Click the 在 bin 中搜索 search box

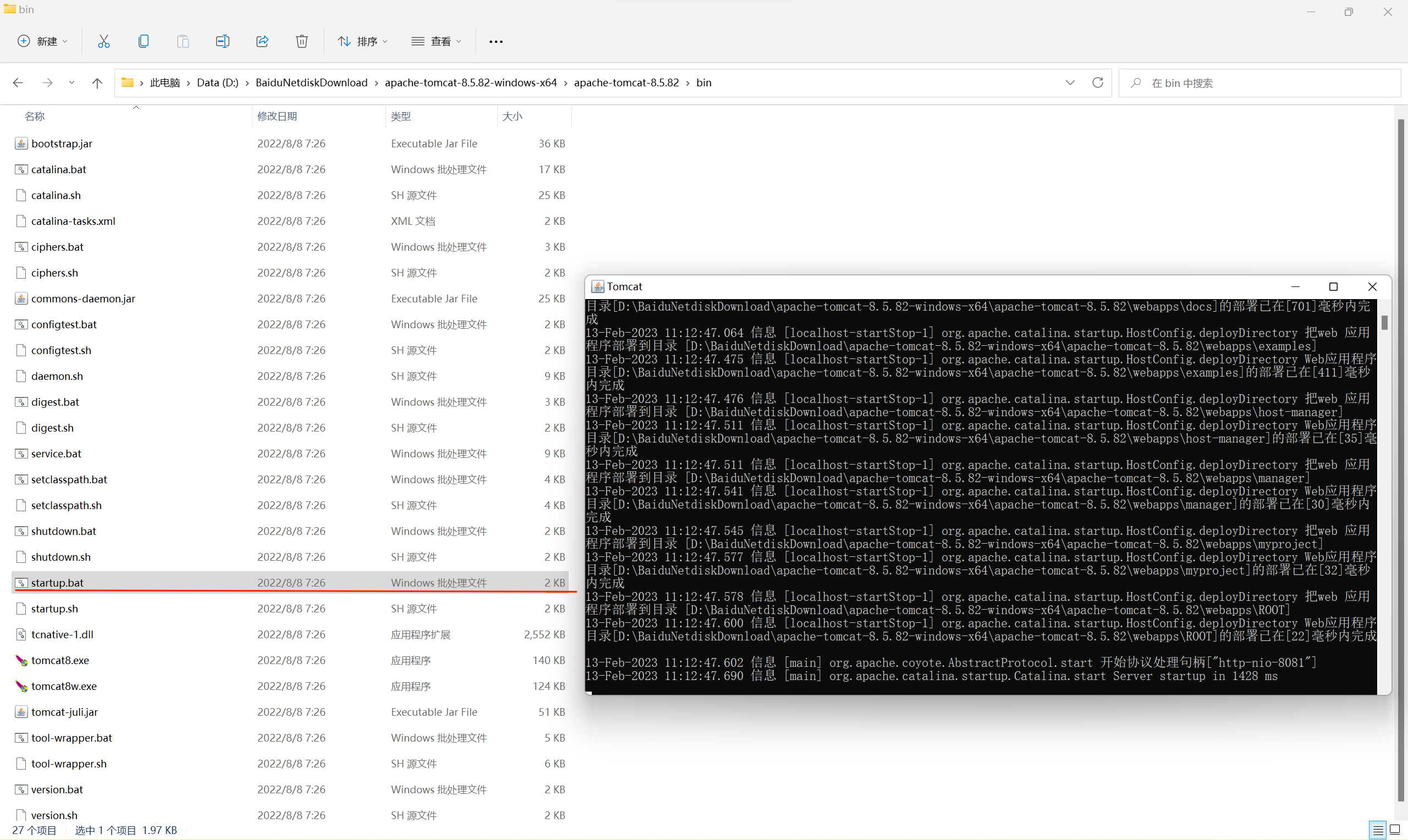[1262, 83]
